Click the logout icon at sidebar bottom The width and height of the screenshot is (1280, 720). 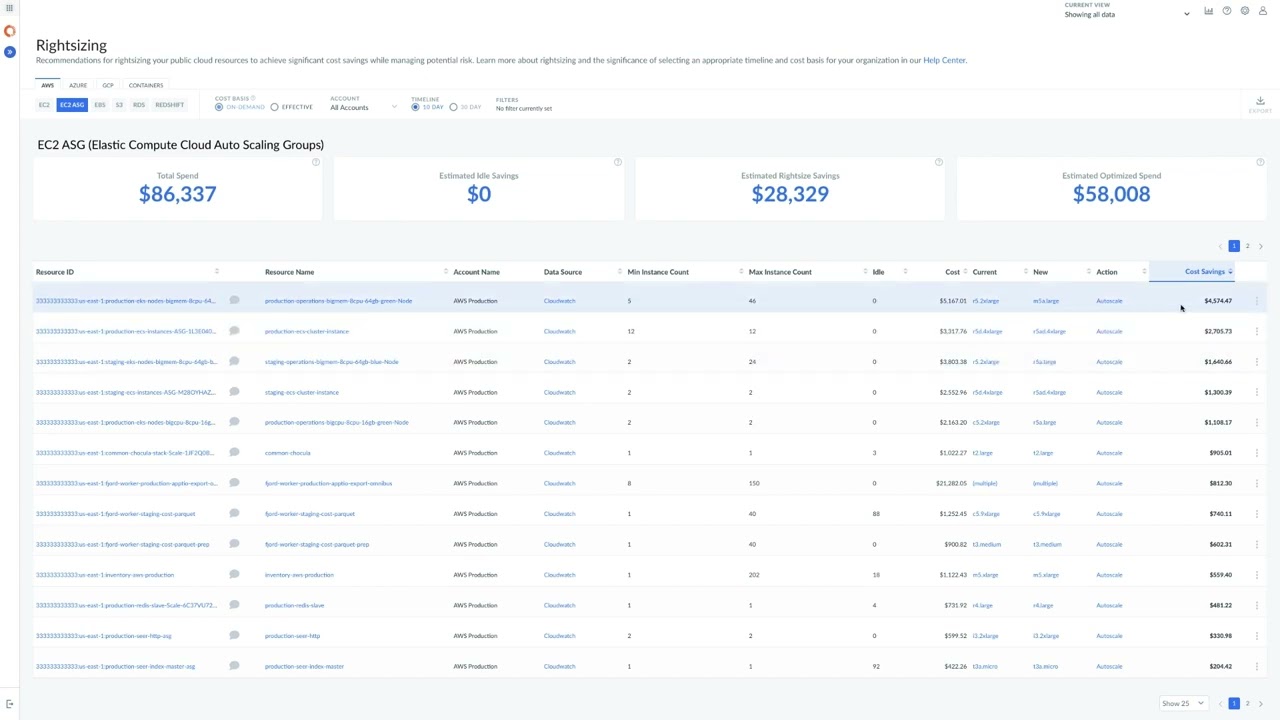(10, 705)
